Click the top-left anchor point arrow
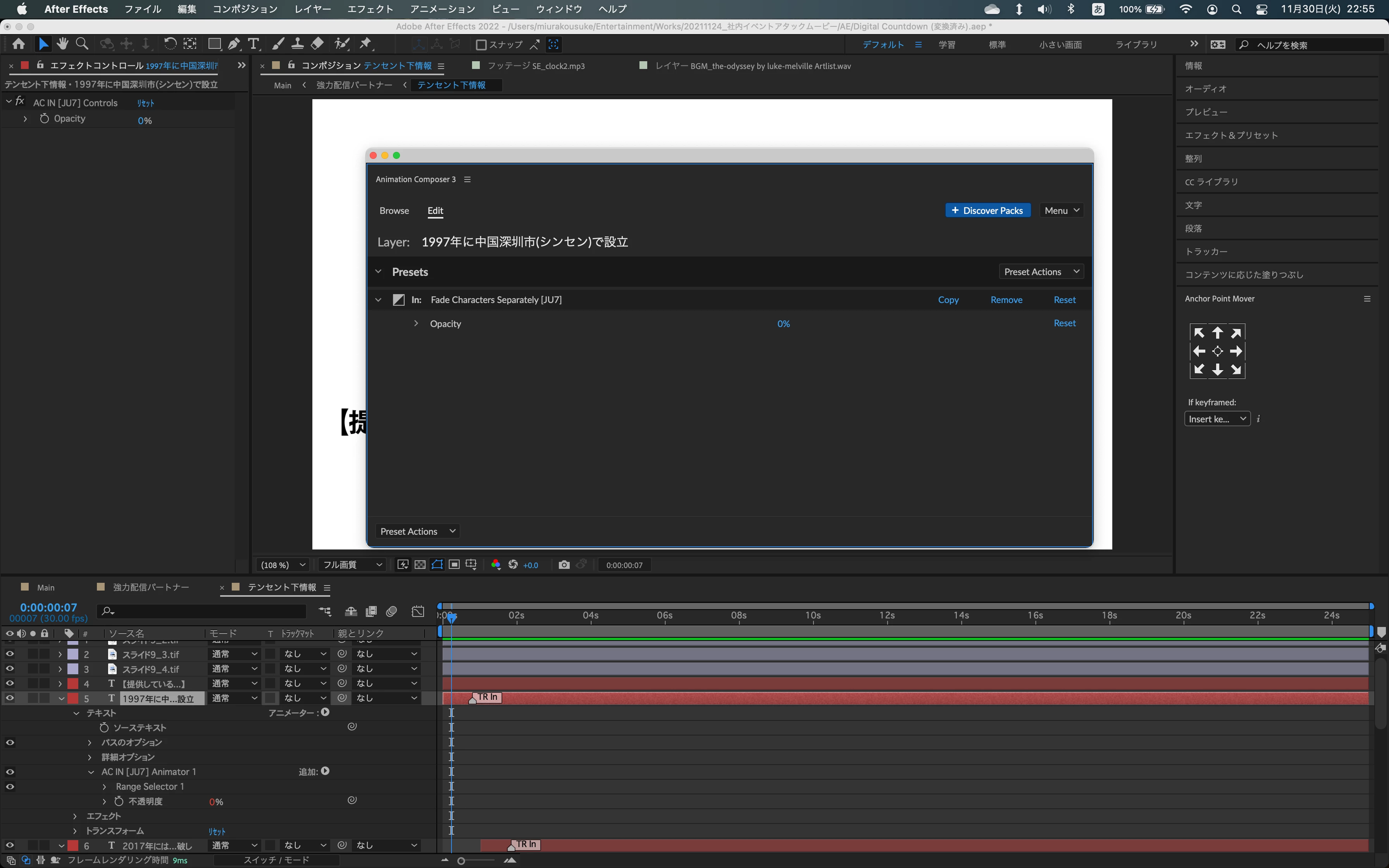The width and height of the screenshot is (1389, 868). click(x=1198, y=332)
